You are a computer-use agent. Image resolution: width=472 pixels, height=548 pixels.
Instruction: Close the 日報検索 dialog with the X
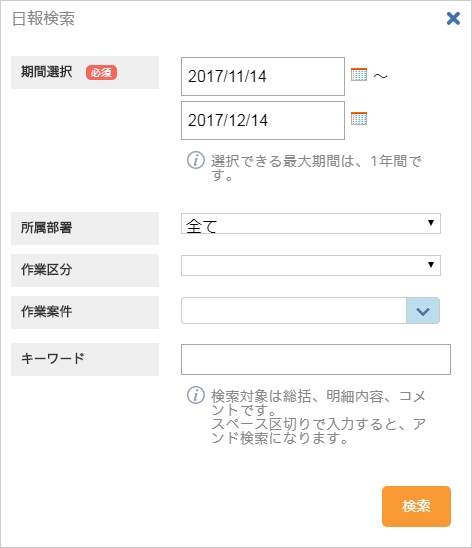click(x=453, y=19)
